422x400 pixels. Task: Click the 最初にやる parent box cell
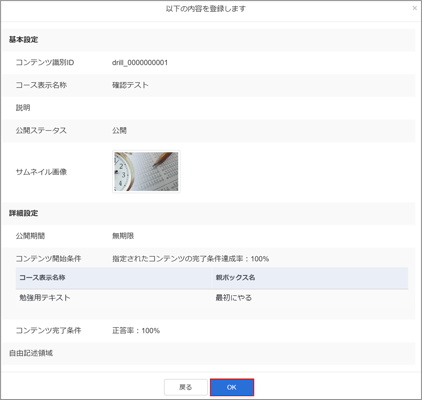(x=233, y=298)
